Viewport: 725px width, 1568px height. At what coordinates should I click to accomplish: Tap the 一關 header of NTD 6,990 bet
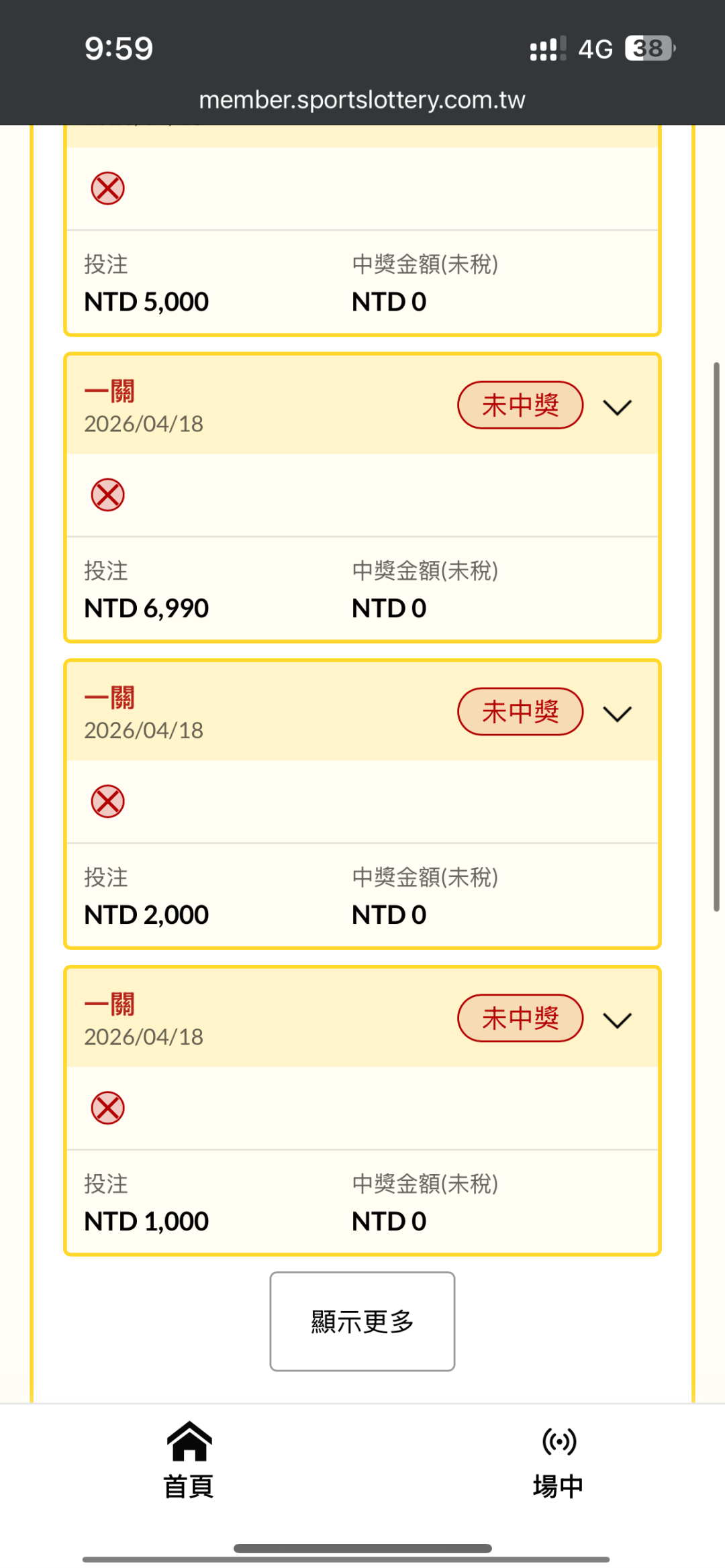pos(109,391)
